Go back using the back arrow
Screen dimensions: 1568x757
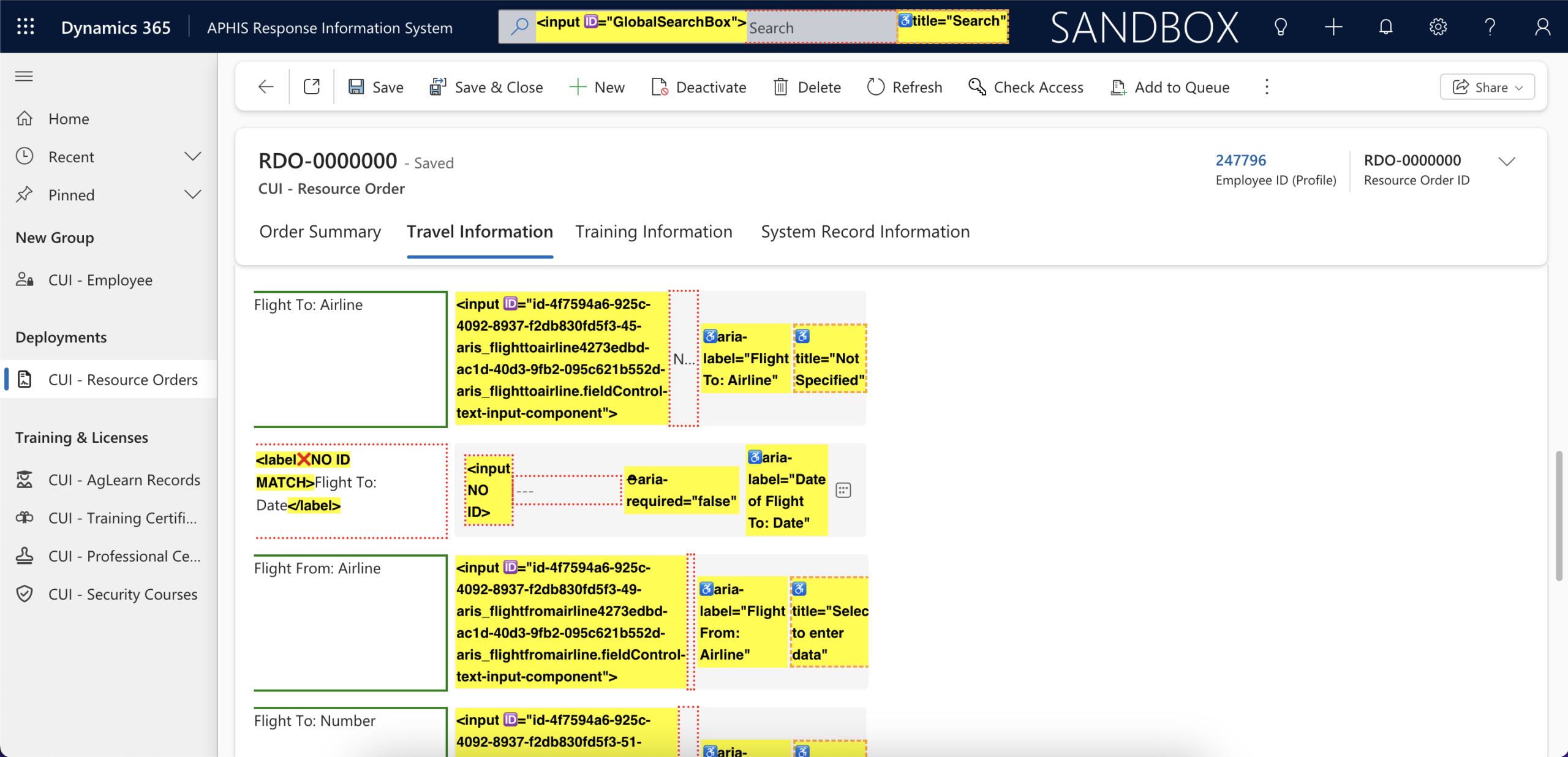click(266, 87)
